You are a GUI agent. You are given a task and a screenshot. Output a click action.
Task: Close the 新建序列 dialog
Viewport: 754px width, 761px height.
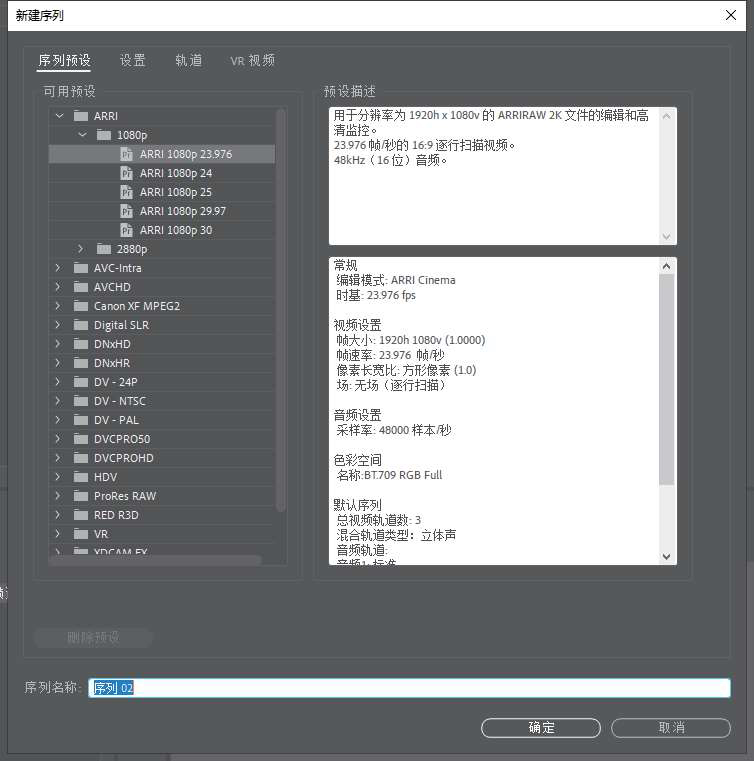[x=731, y=15]
